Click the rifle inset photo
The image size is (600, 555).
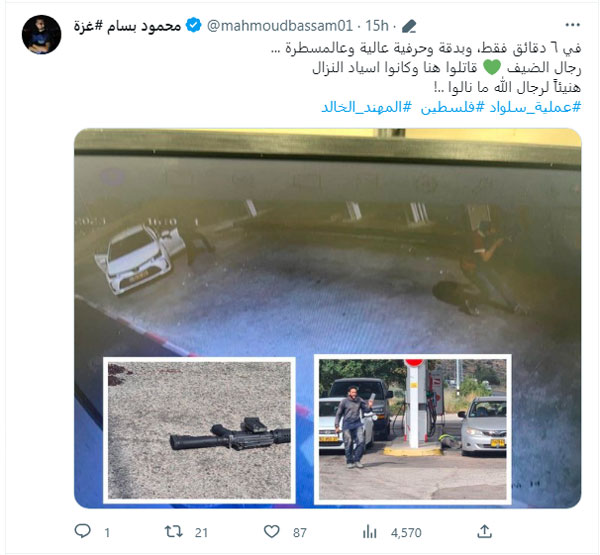point(199,430)
